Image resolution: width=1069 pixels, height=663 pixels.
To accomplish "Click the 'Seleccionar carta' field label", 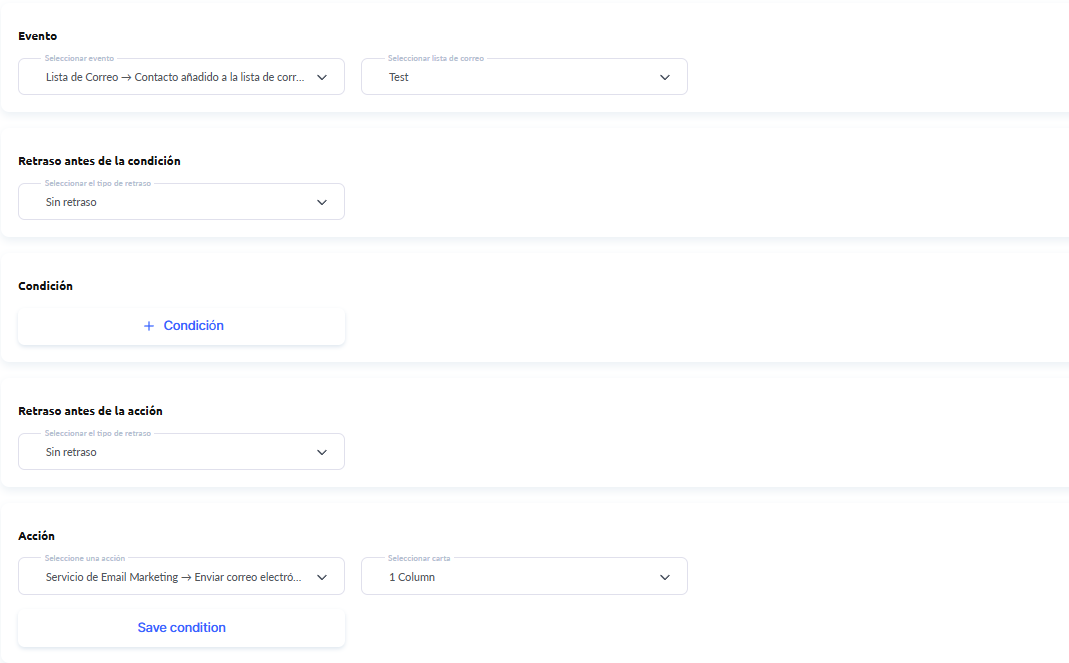I will [419, 558].
